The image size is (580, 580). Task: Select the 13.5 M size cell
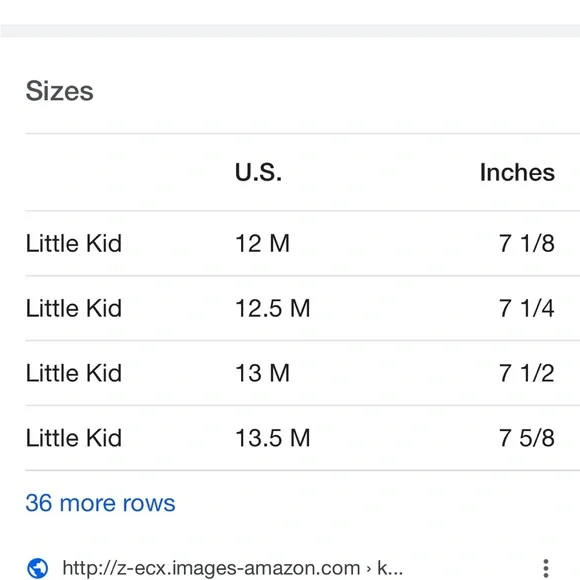273,438
